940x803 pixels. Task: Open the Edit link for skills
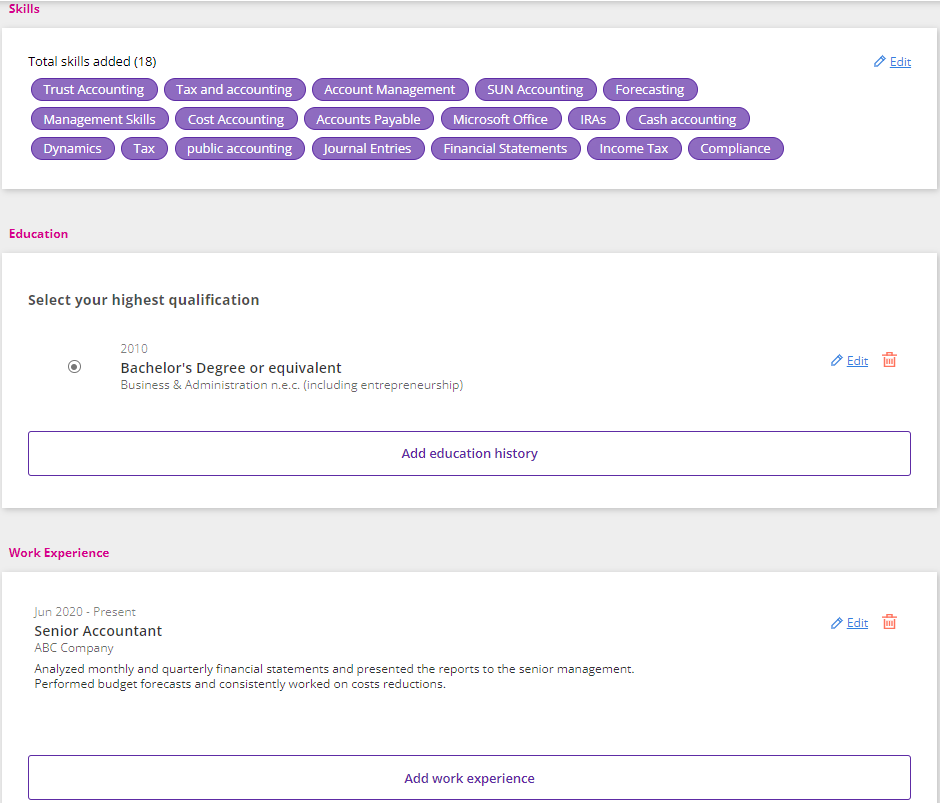pyautogui.click(x=900, y=62)
